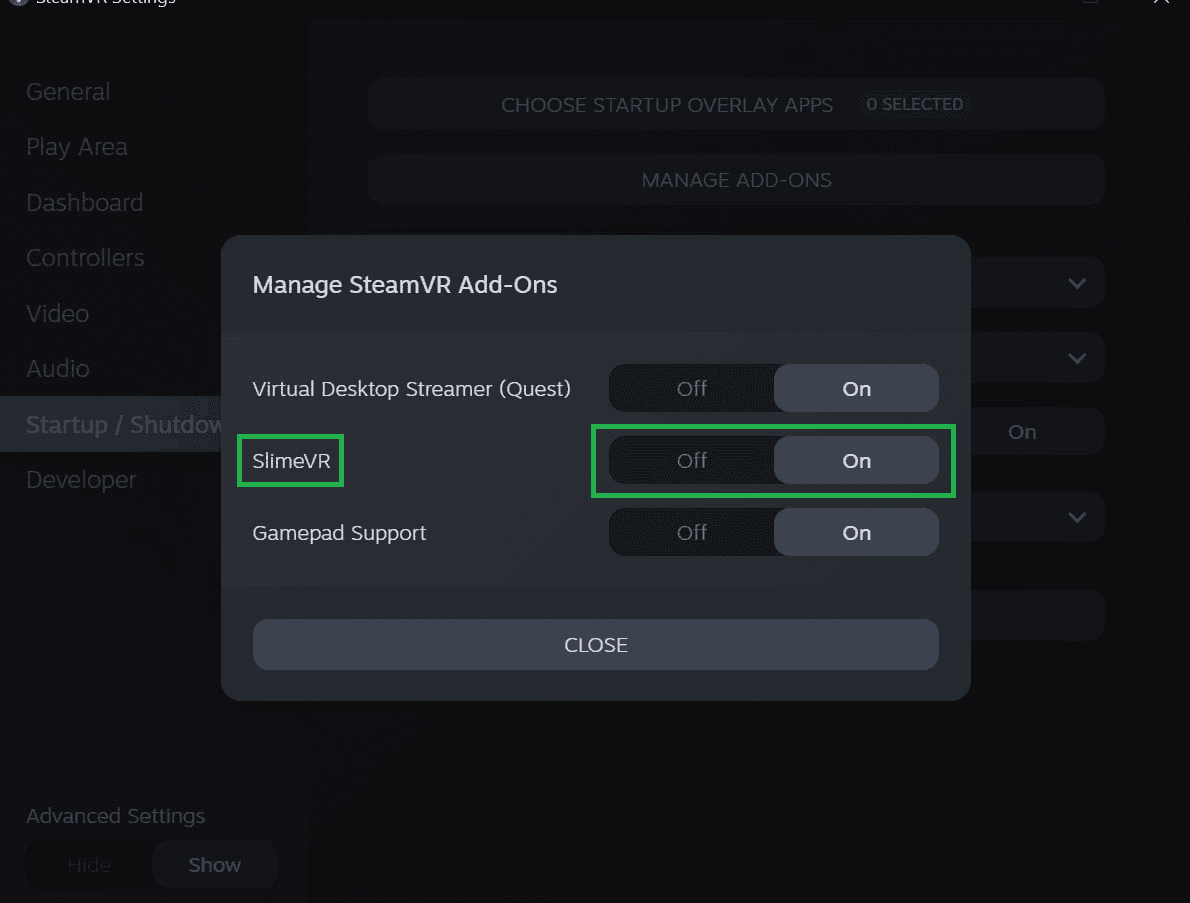The height and width of the screenshot is (903, 1190).
Task: Open the Dashboard settings section
Action: coord(84,202)
